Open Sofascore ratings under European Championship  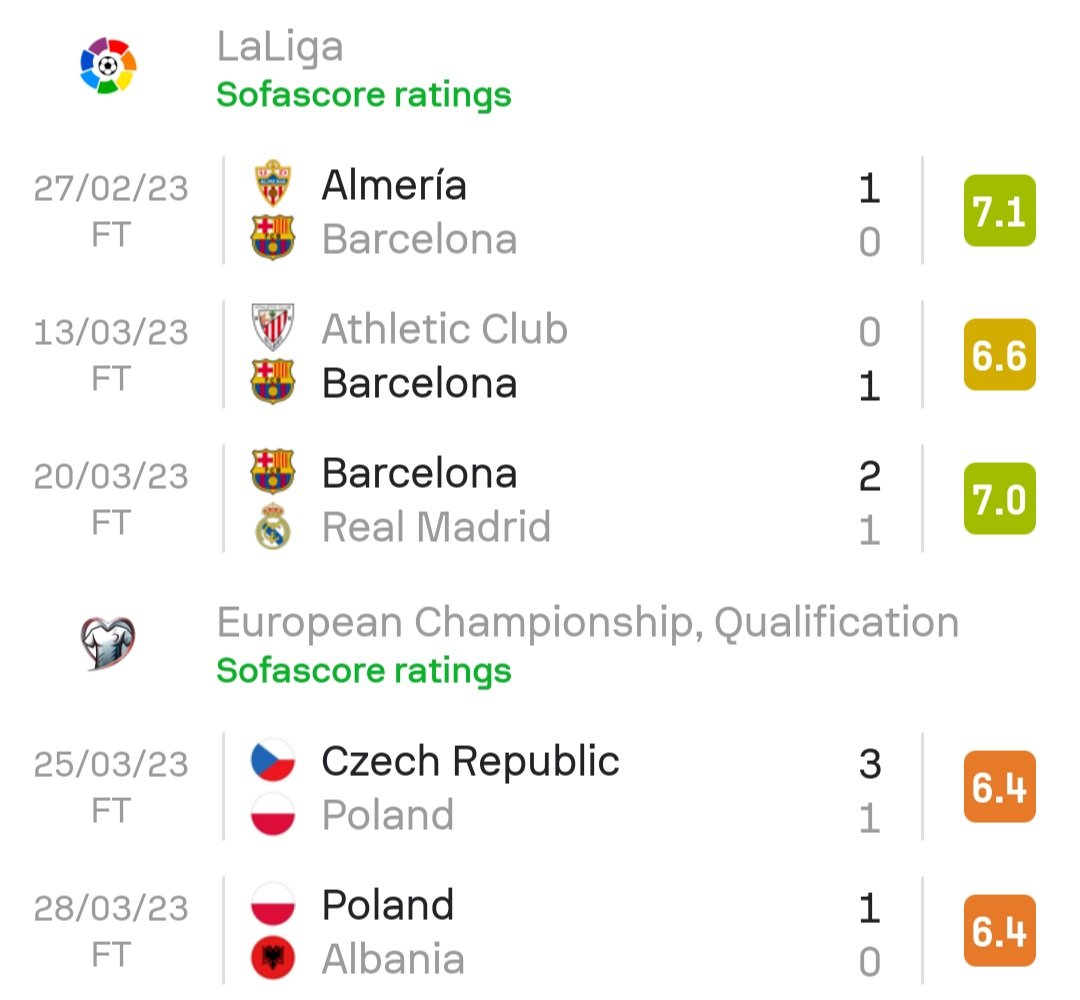click(x=364, y=671)
